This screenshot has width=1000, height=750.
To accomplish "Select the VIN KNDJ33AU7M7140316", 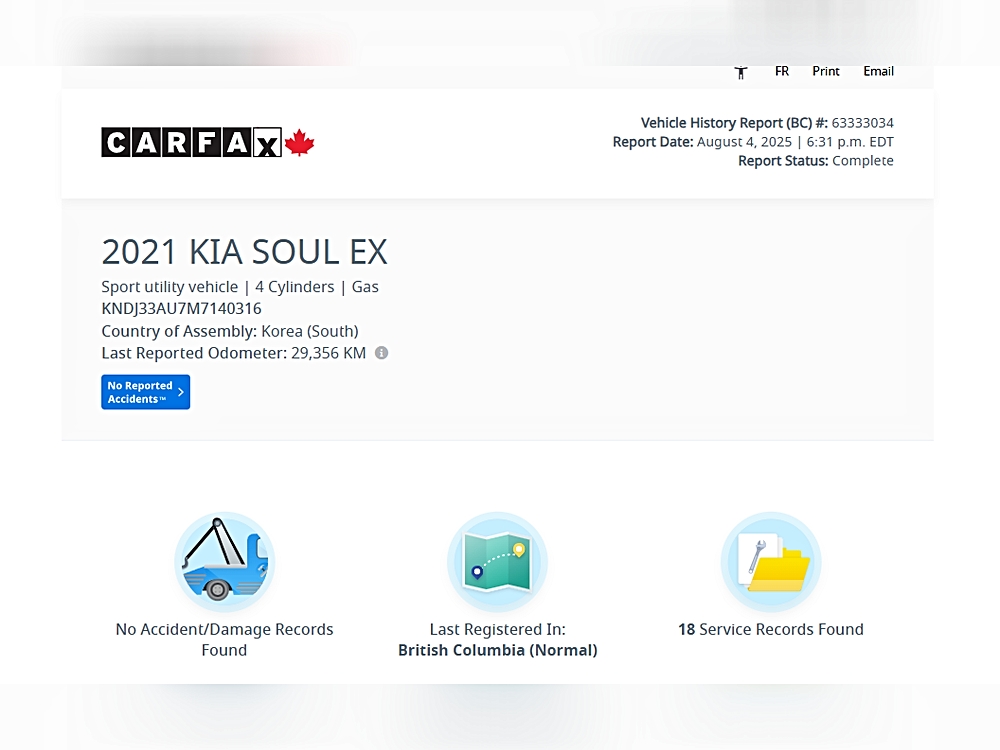I will point(181,309).
